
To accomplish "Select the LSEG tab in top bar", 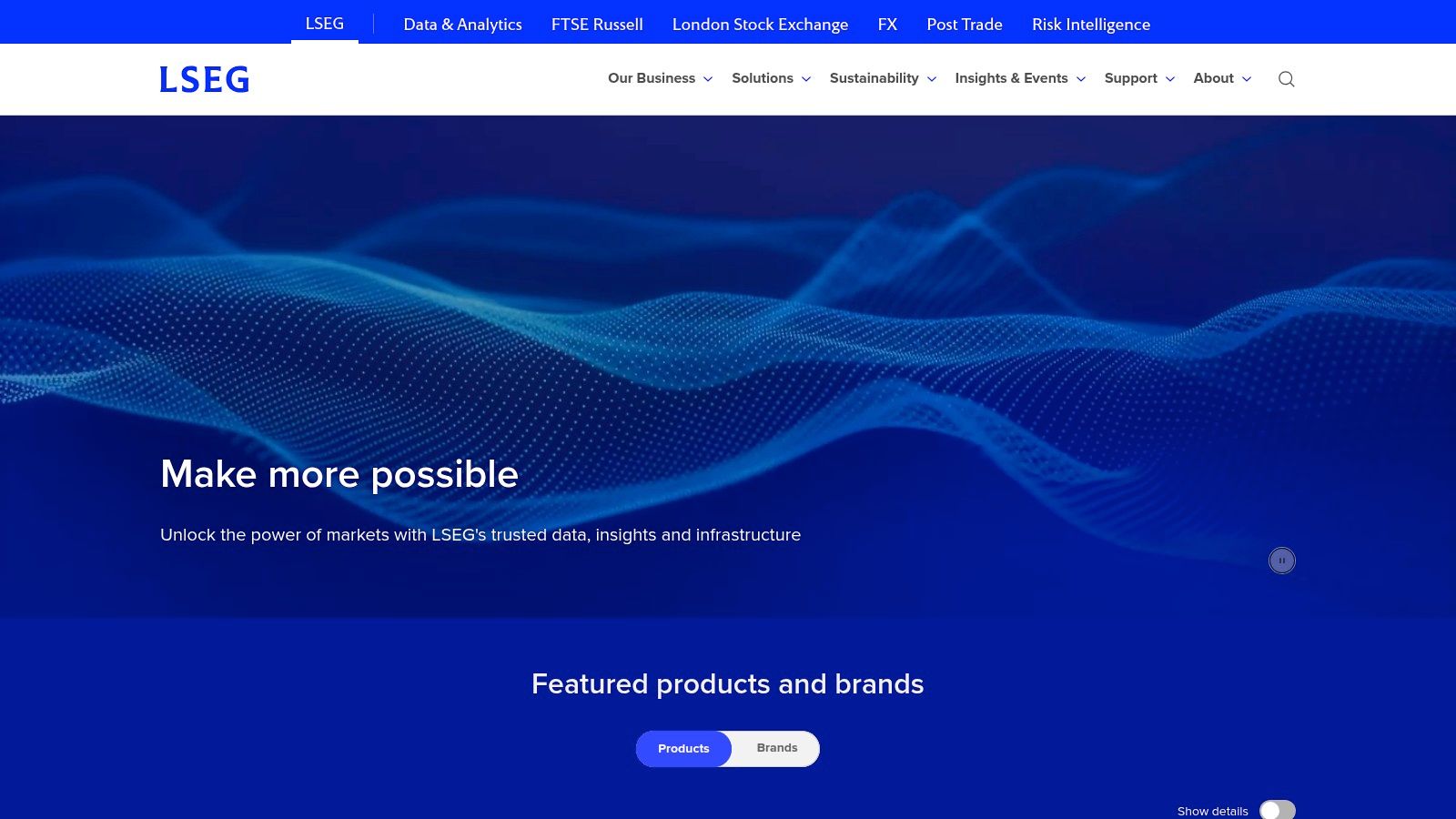I will 325,24.
